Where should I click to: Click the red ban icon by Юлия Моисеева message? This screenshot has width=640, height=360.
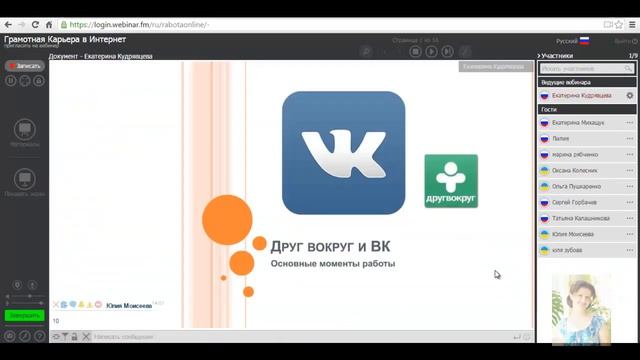pos(98,304)
